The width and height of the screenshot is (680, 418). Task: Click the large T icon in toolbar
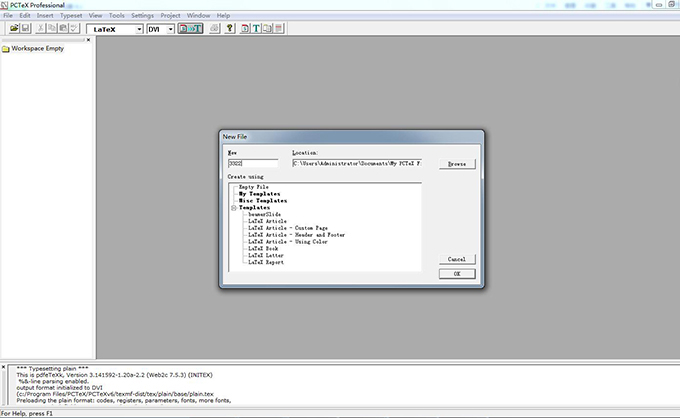coord(256,29)
